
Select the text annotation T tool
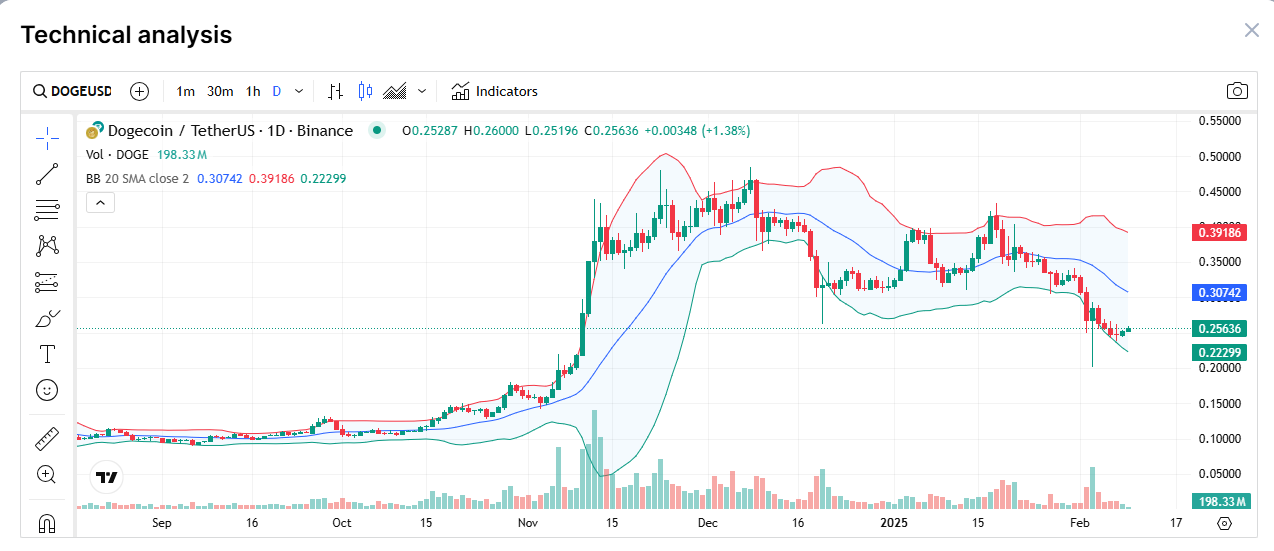tap(47, 354)
